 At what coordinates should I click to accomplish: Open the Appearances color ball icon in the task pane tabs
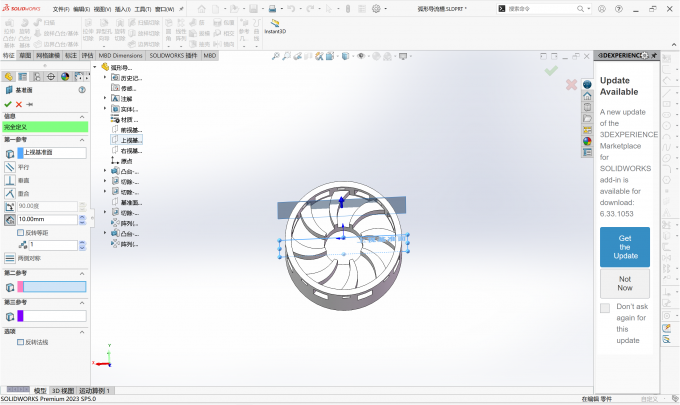[587, 141]
